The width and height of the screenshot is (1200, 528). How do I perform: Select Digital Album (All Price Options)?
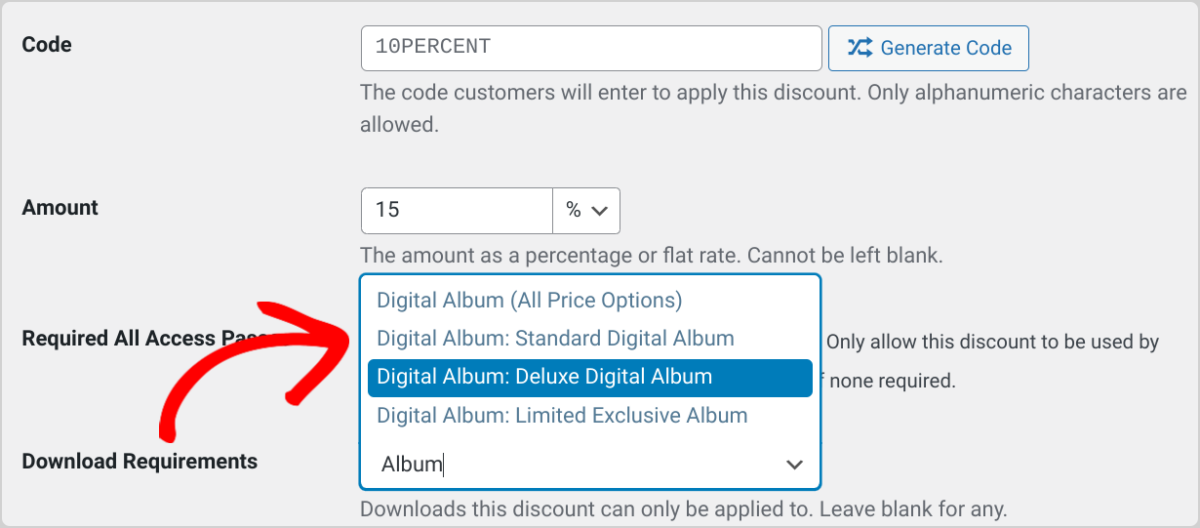point(529,300)
